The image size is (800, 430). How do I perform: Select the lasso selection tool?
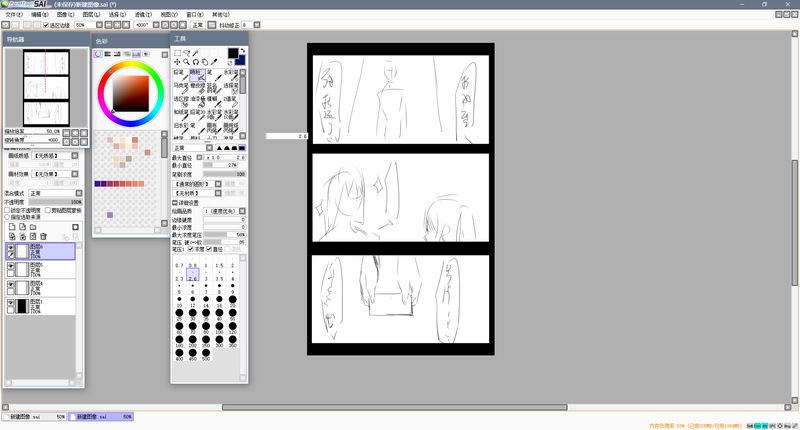pyautogui.click(x=187, y=52)
